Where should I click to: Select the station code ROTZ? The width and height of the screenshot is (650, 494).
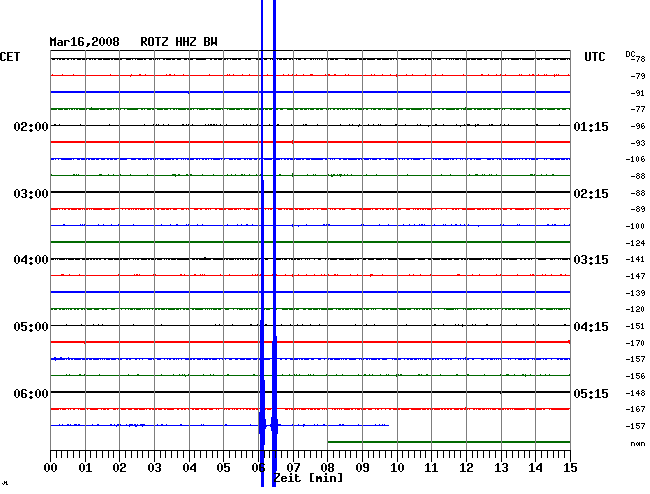[x=154, y=42]
